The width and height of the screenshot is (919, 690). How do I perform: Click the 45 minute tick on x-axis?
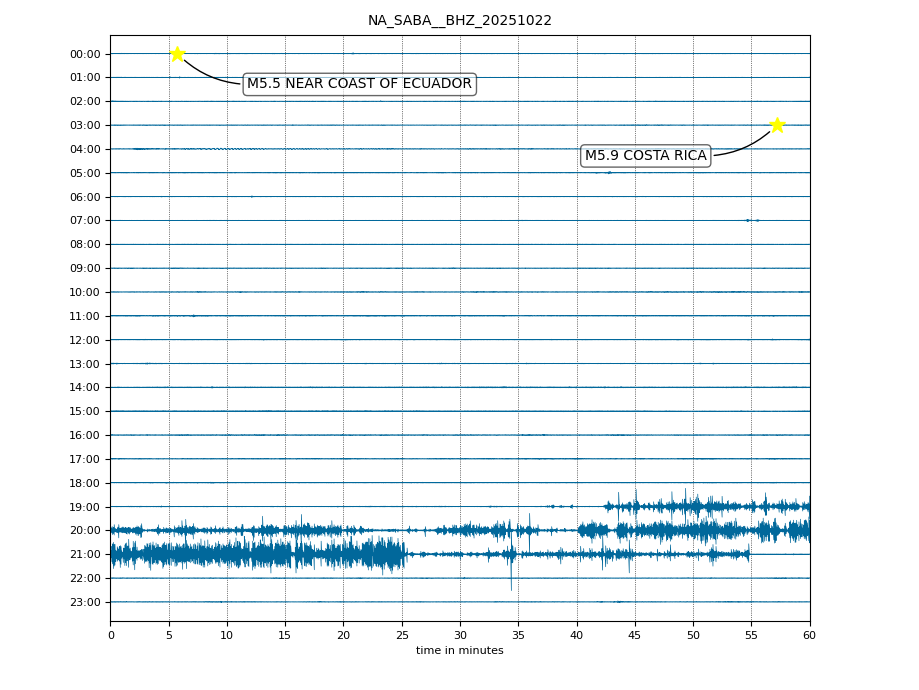635,635
